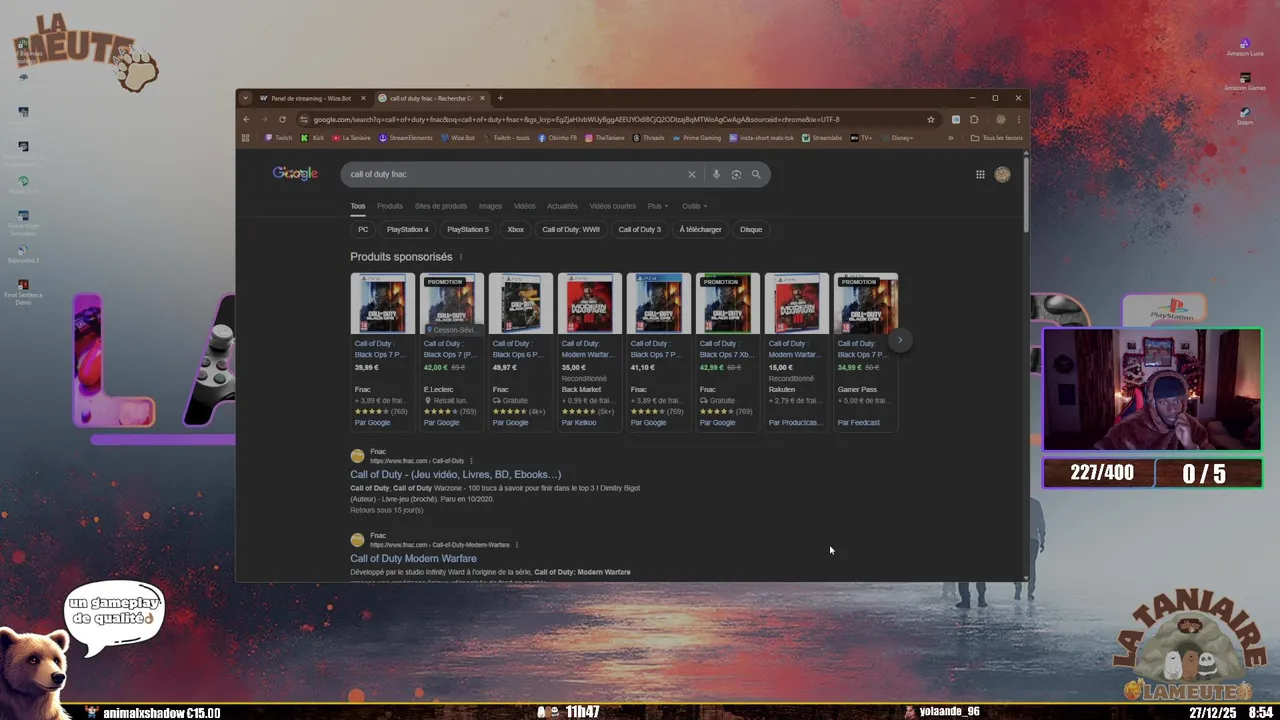Screen dimensions: 1280x720
Task: Reload the Google search page
Action: point(282,119)
